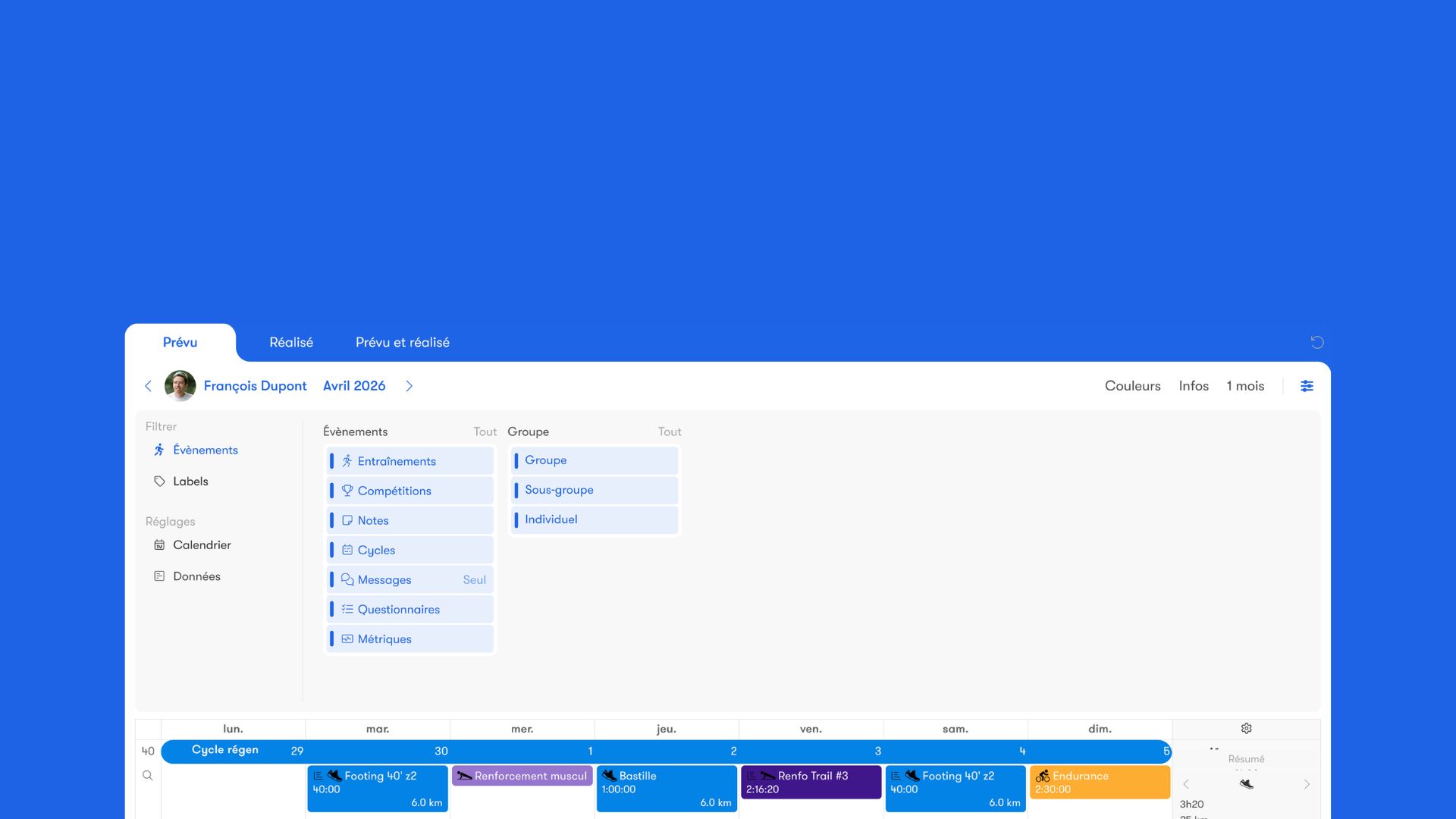Click the week 40 magnifier icon
The width and height of the screenshot is (1456, 819).
click(x=148, y=775)
